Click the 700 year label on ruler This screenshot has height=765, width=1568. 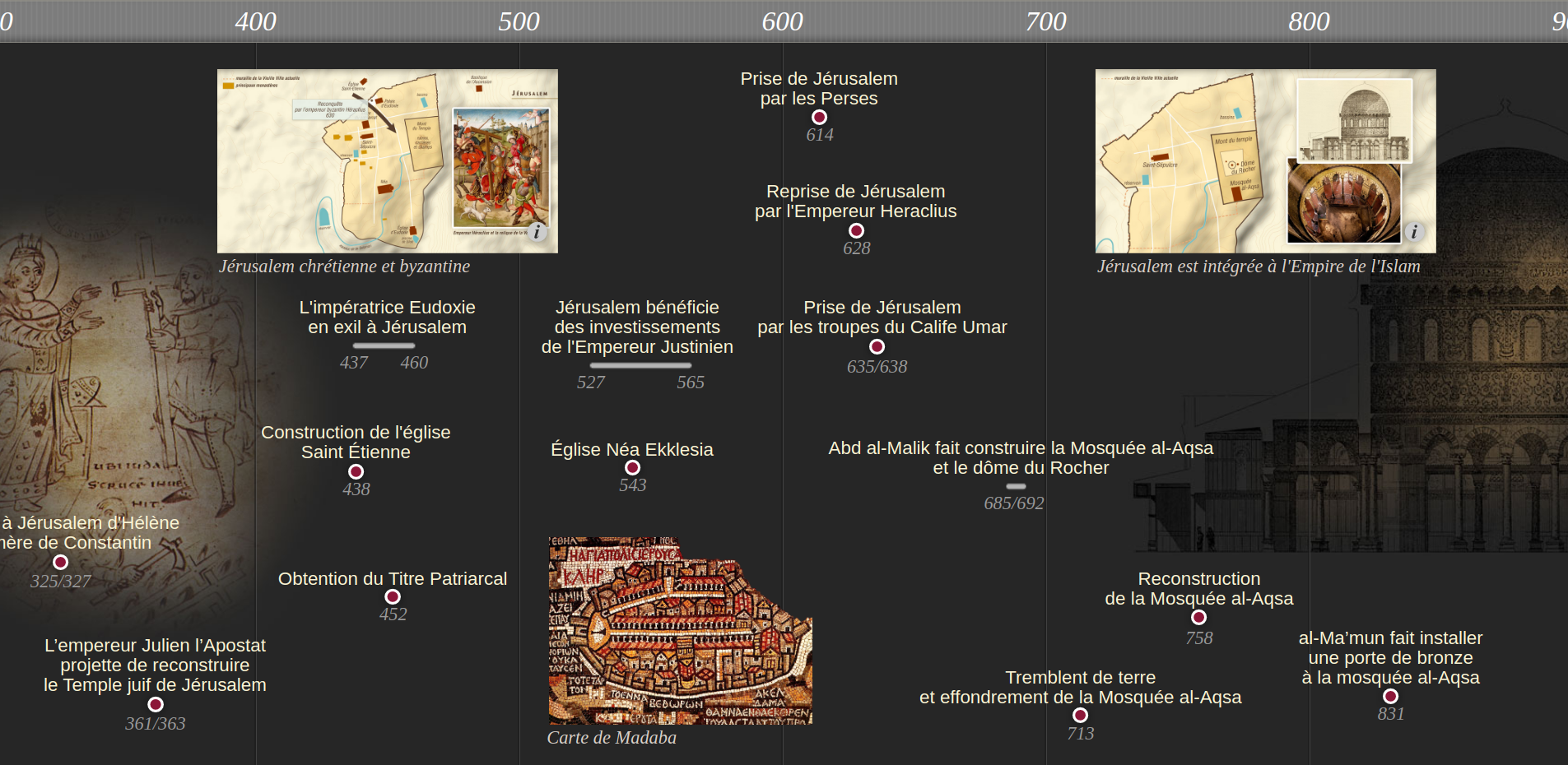(1046, 21)
